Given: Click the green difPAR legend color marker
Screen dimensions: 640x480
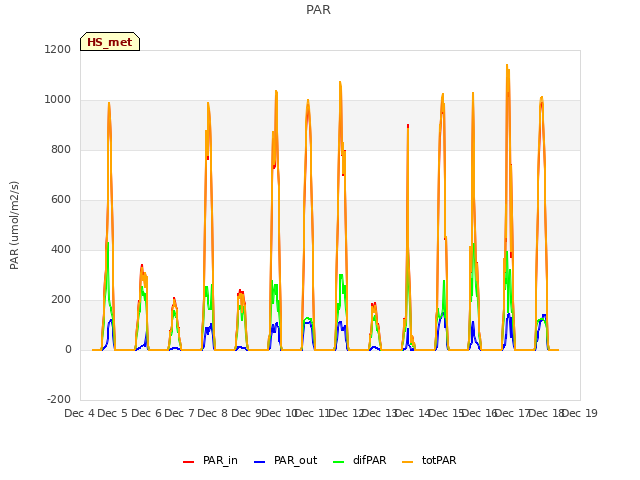Looking at the screenshot, I should (x=339, y=462).
